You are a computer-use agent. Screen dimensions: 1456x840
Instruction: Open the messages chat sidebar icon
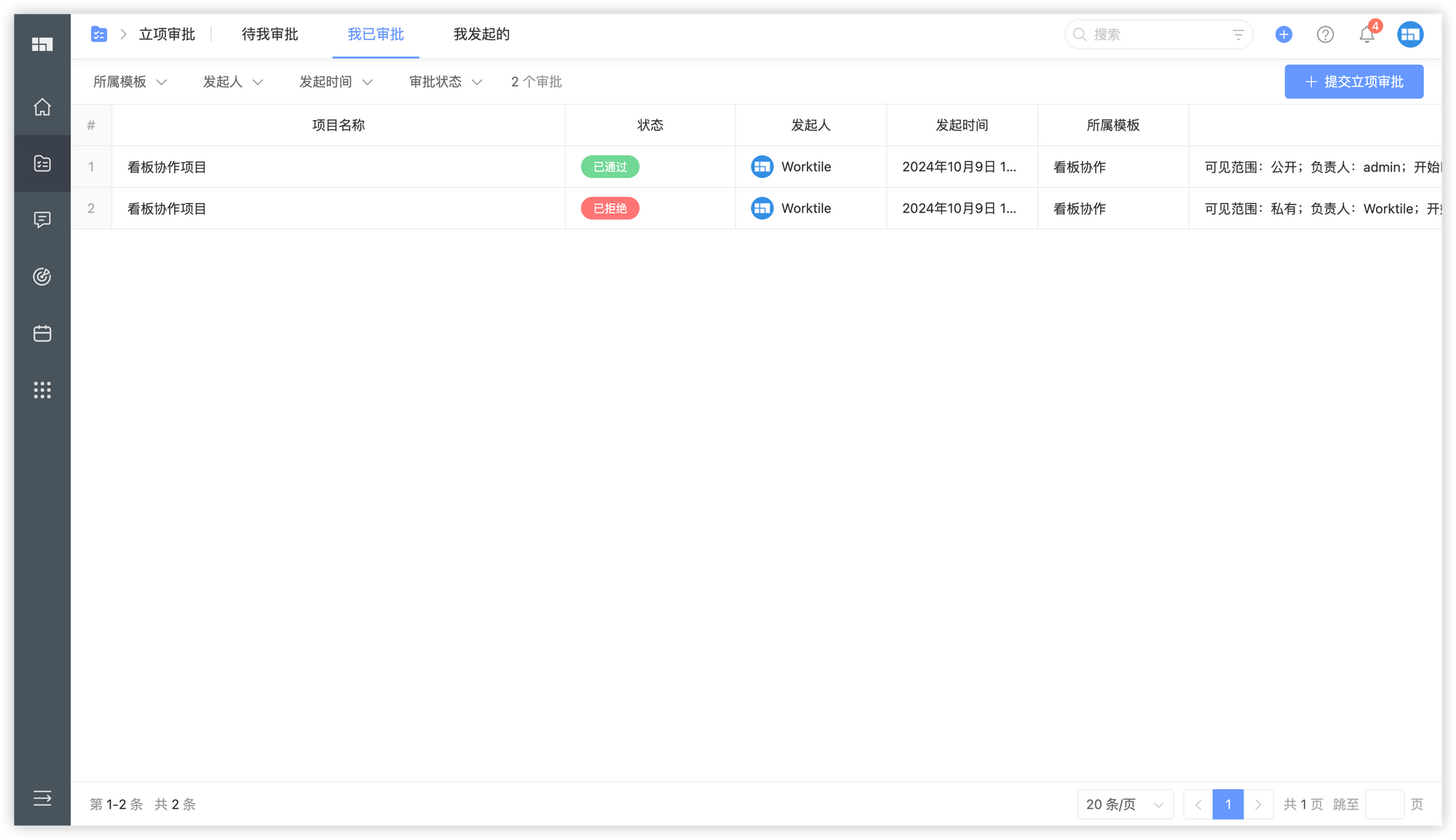tap(42, 219)
